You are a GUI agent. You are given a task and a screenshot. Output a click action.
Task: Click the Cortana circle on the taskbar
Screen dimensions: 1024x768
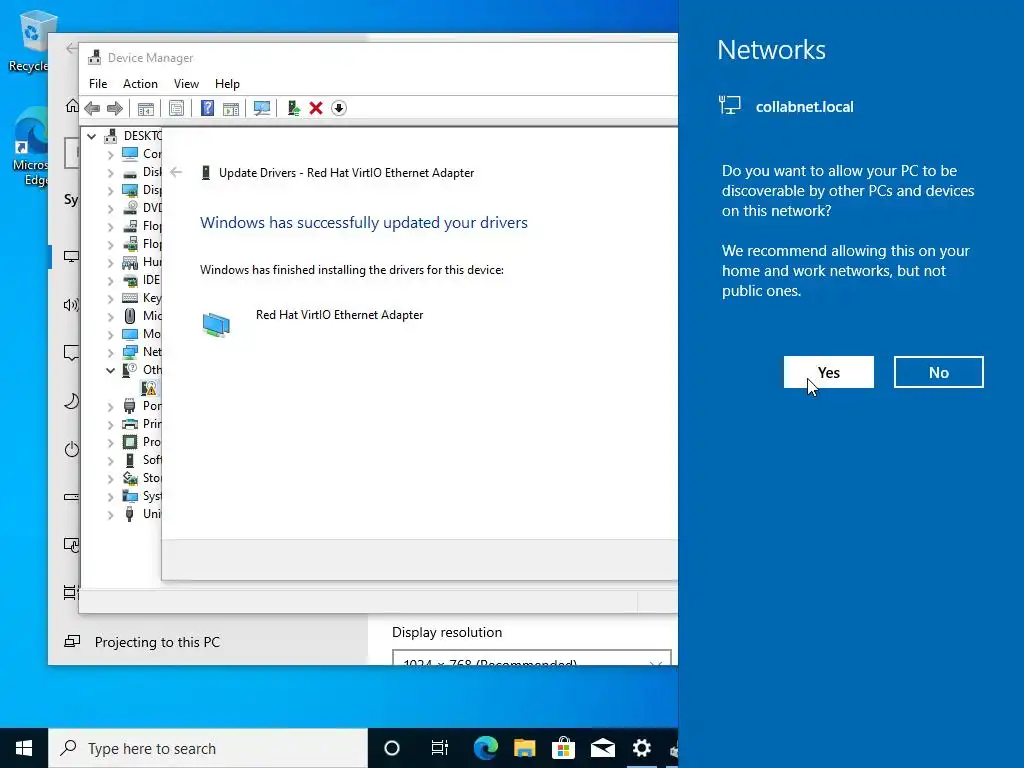pos(392,748)
